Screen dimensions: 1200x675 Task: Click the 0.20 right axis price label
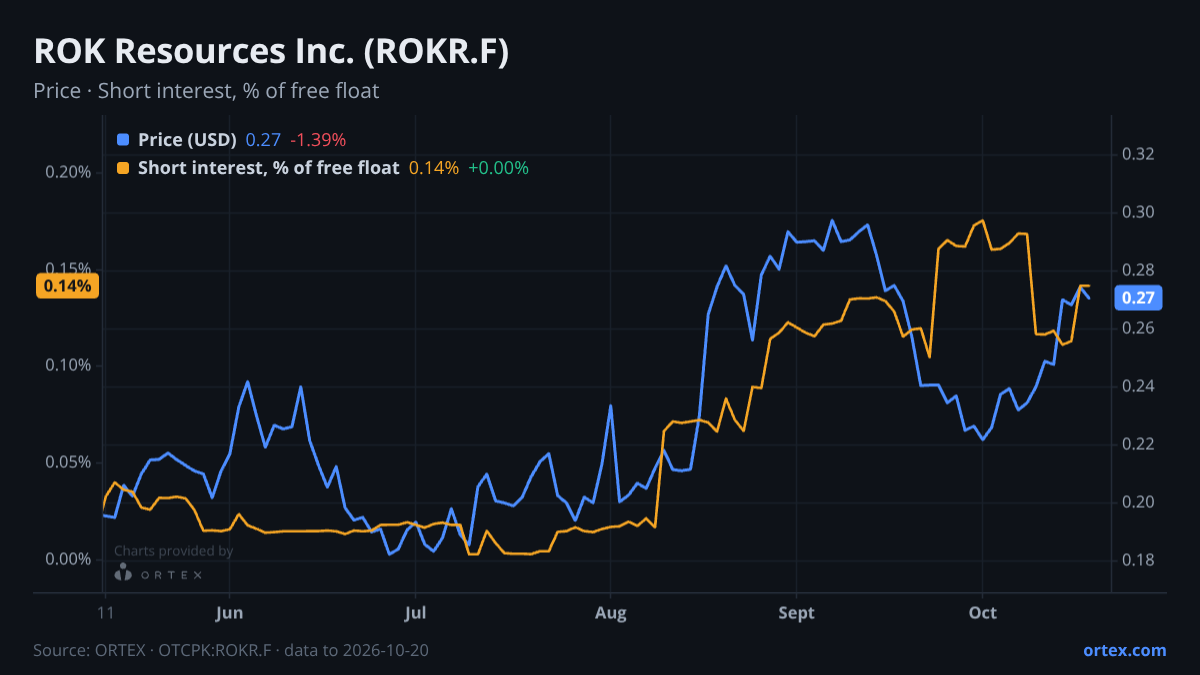1139,502
